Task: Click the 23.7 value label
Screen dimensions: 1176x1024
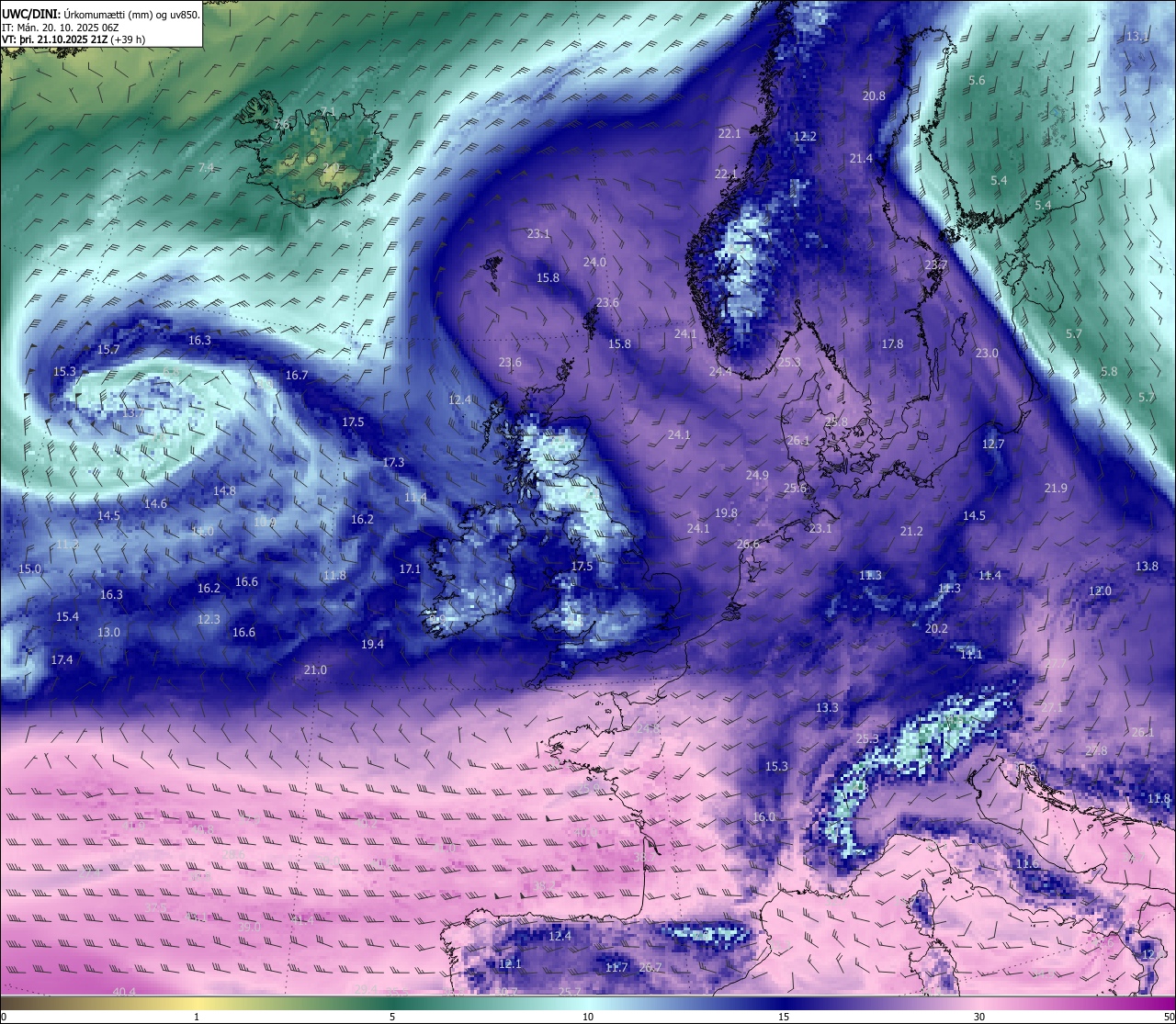Action: (935, 264)
